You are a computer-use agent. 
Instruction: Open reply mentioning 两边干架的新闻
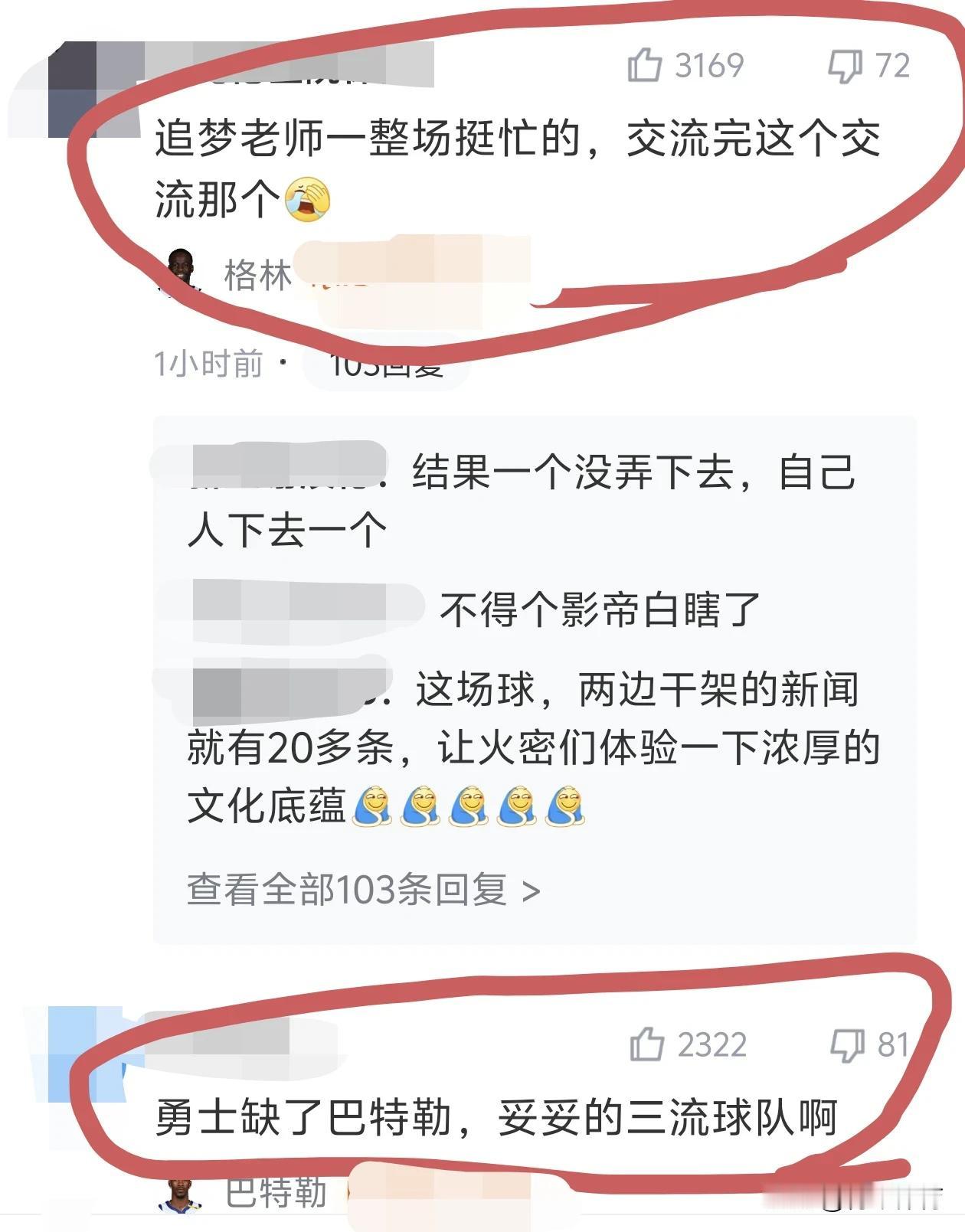533,747
